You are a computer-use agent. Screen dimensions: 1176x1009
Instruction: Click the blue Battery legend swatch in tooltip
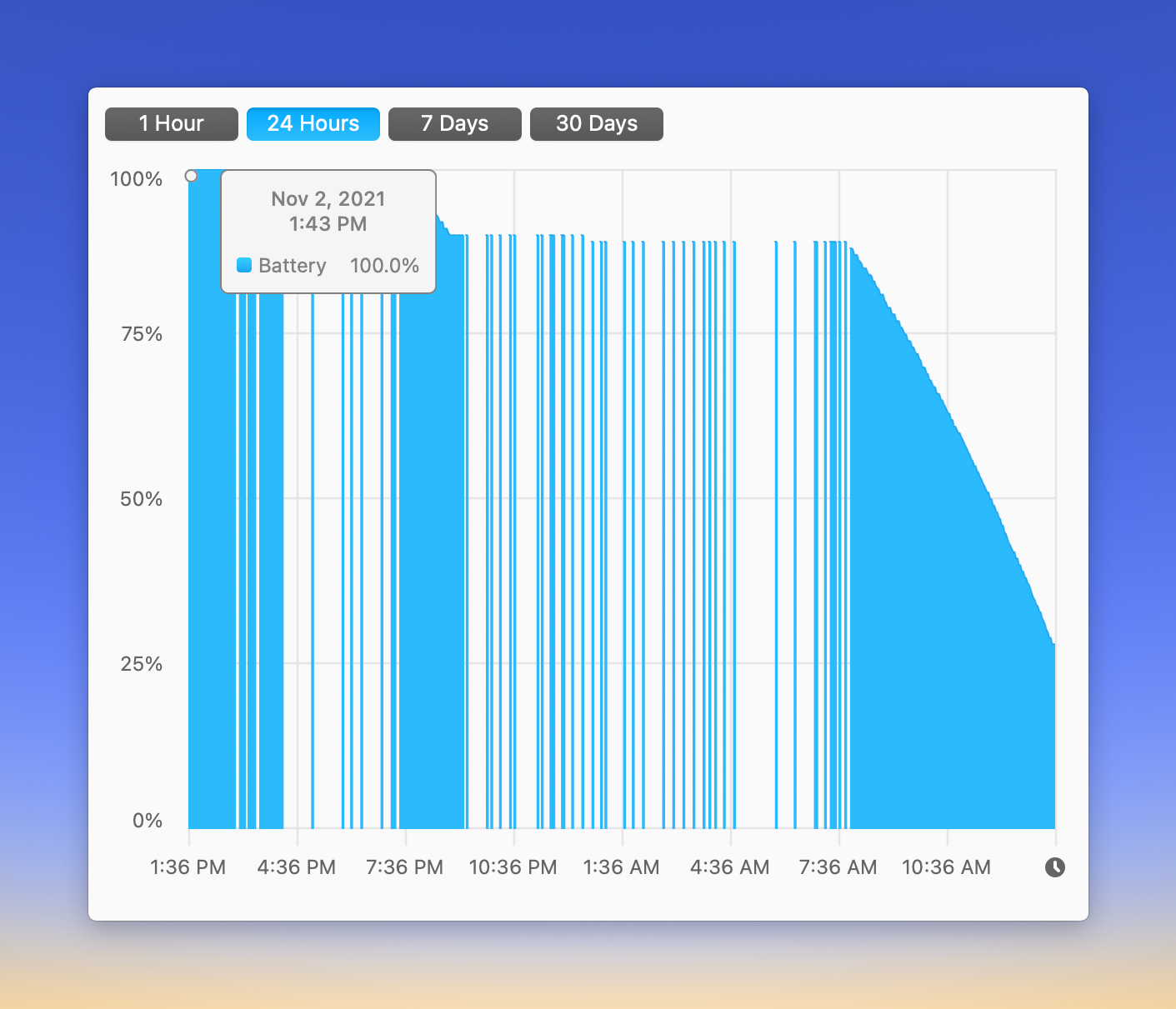244,265
